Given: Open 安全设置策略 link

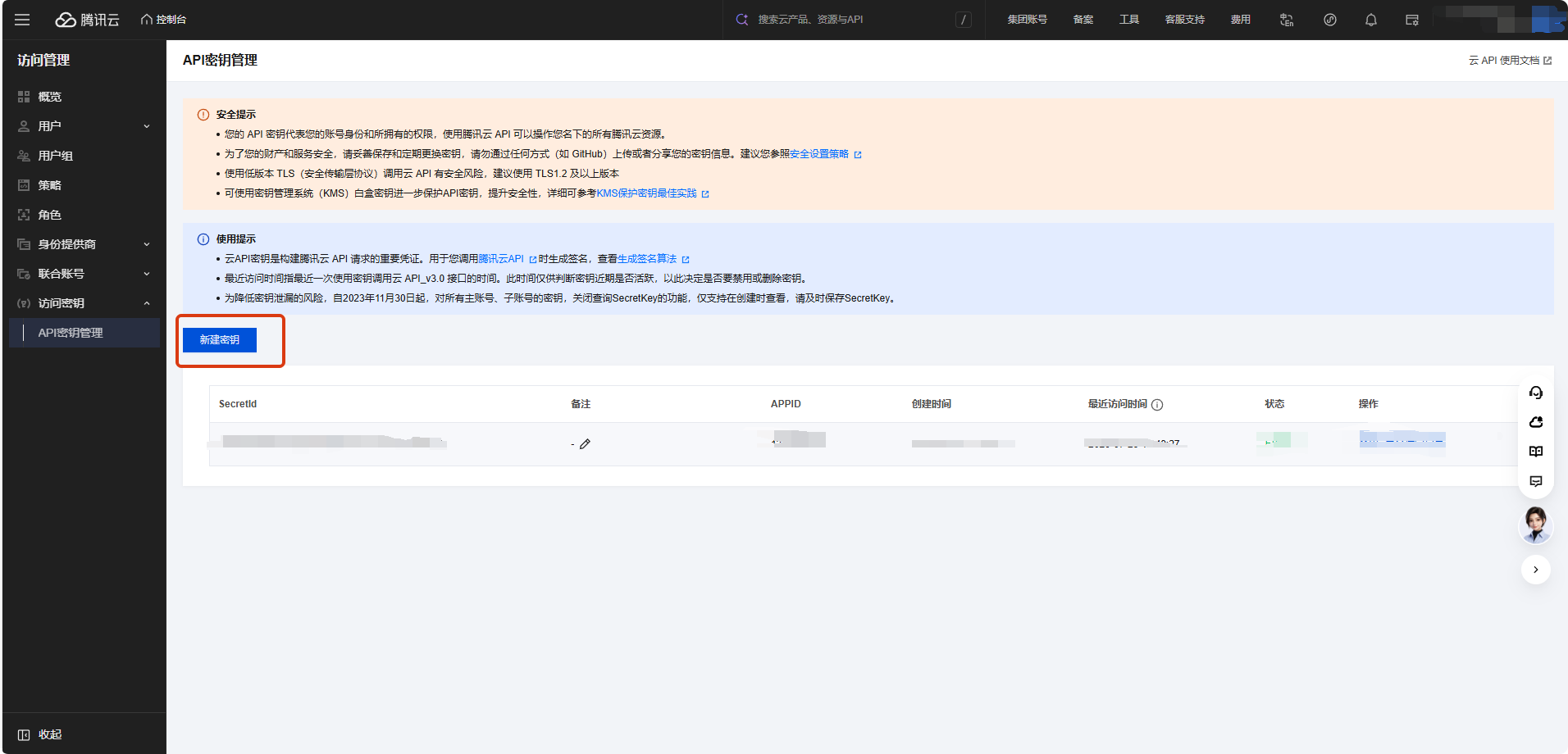Looking at the screenshot, I should point(819,154).
